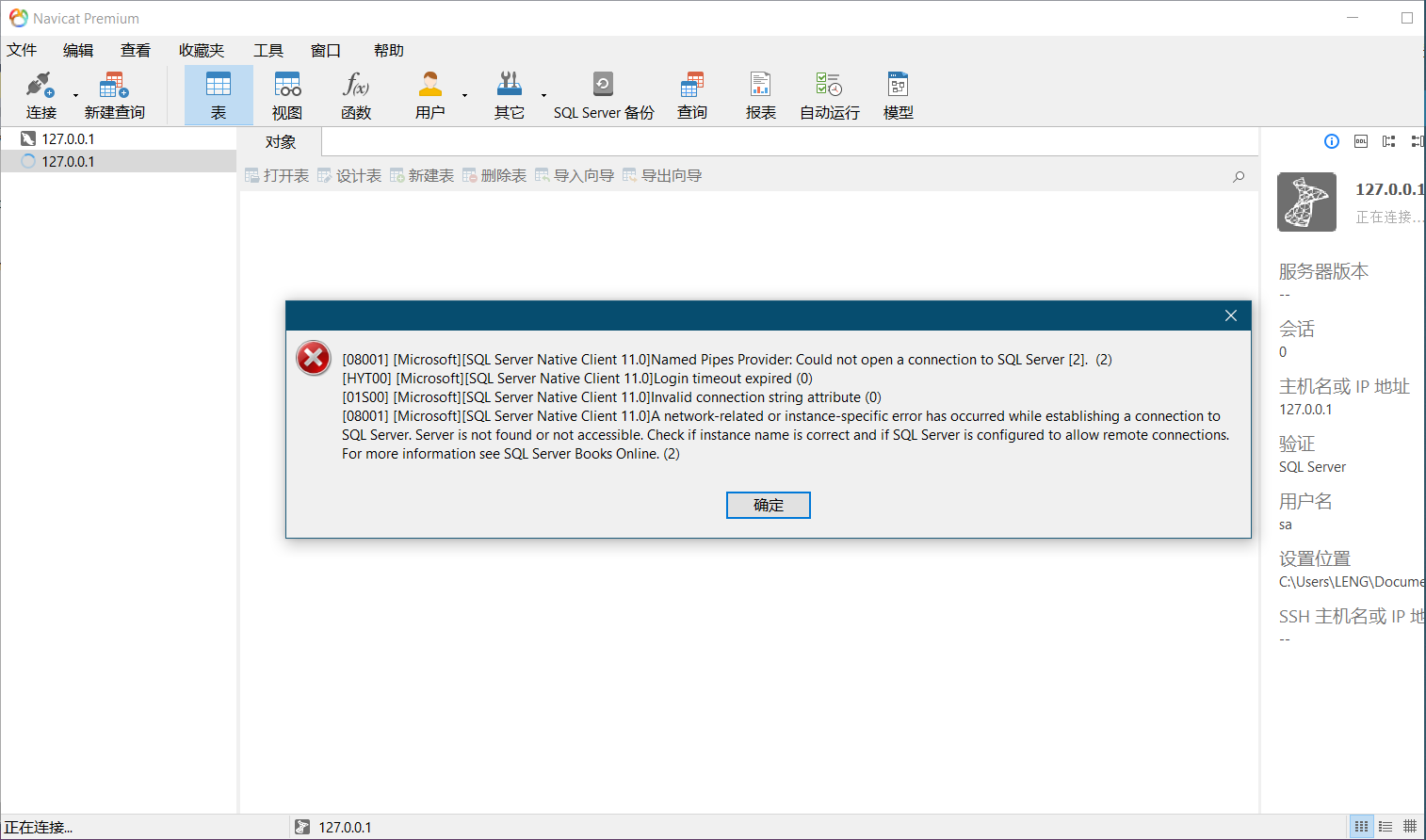Click the object dependency diagram icon
The height and width of the screenshot is (840, 1426).
coord(1389,141)
